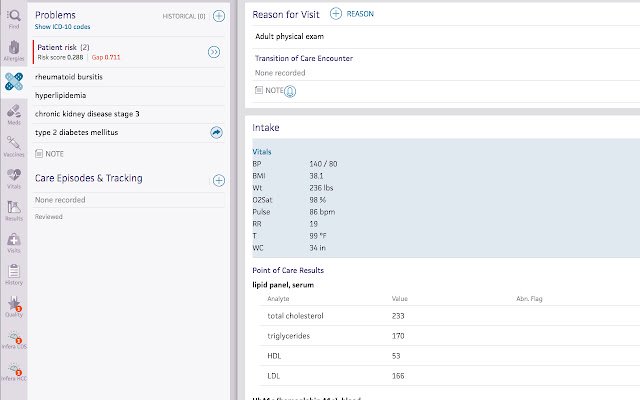This screenshot has height=400, width=640.
Task: Click temperature value 99 °F
Action: [x=318, y=236]
